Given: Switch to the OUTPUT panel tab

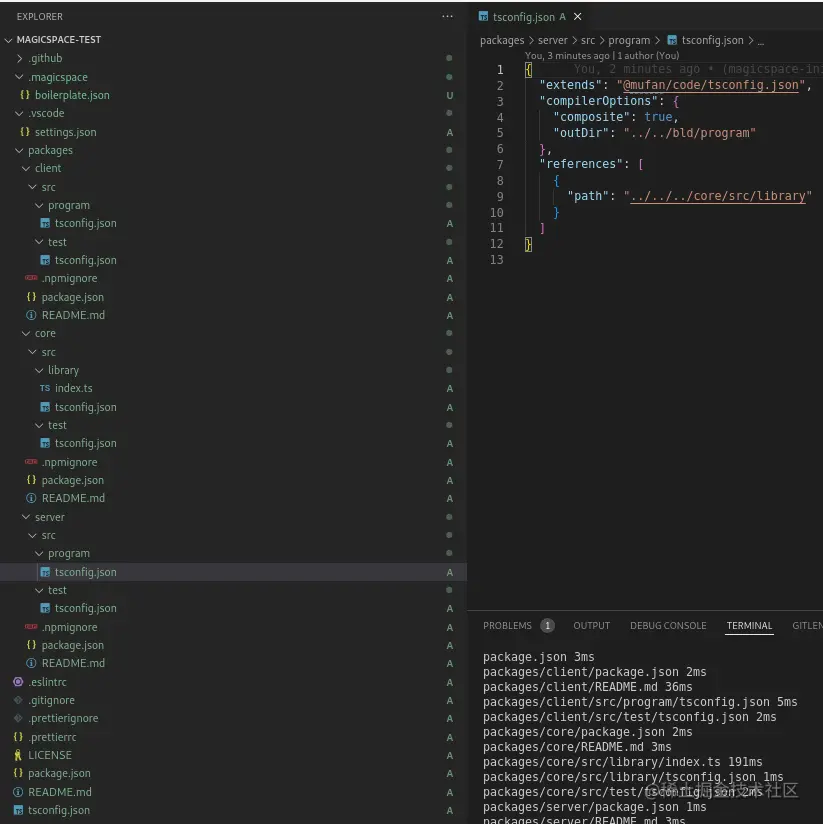Looking at the screenshot, I should coord(591,625).
